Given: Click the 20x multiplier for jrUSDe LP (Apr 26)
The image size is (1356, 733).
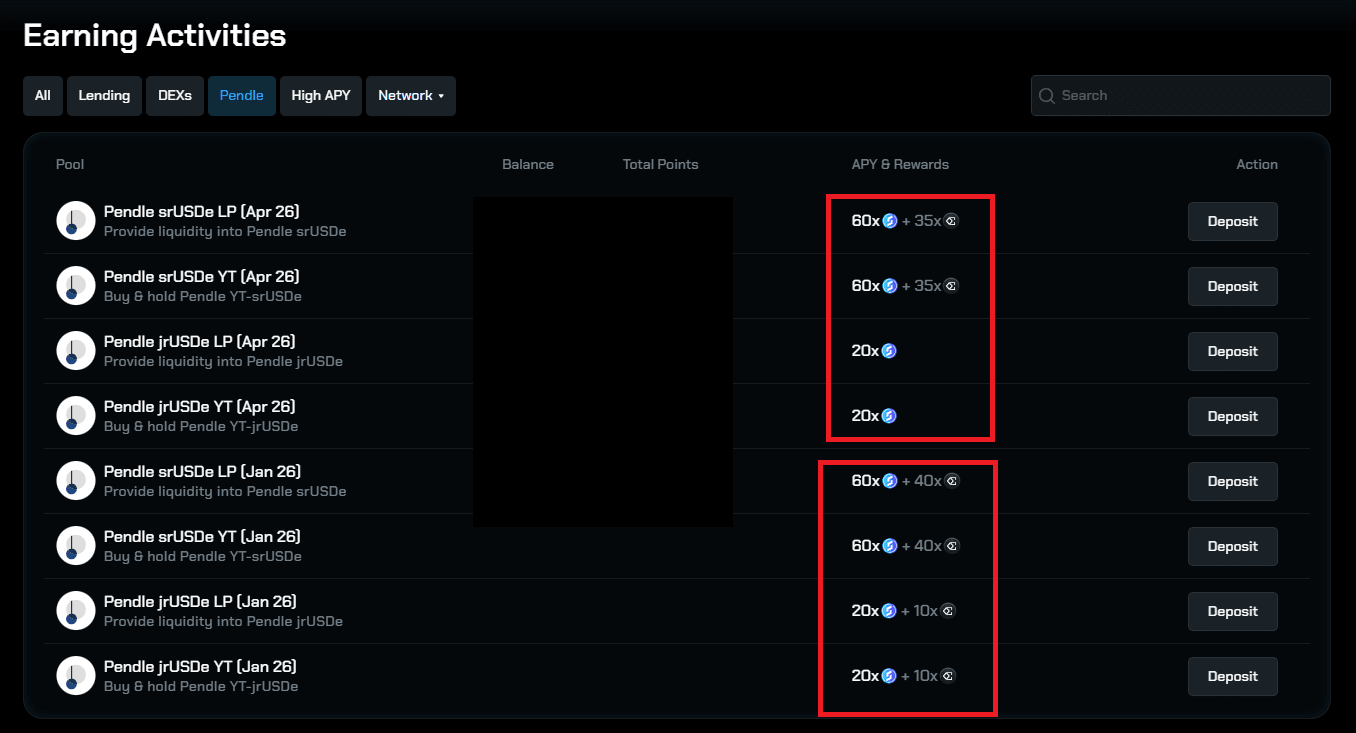Looking at the screenshot, I should [x=865, y=351].
